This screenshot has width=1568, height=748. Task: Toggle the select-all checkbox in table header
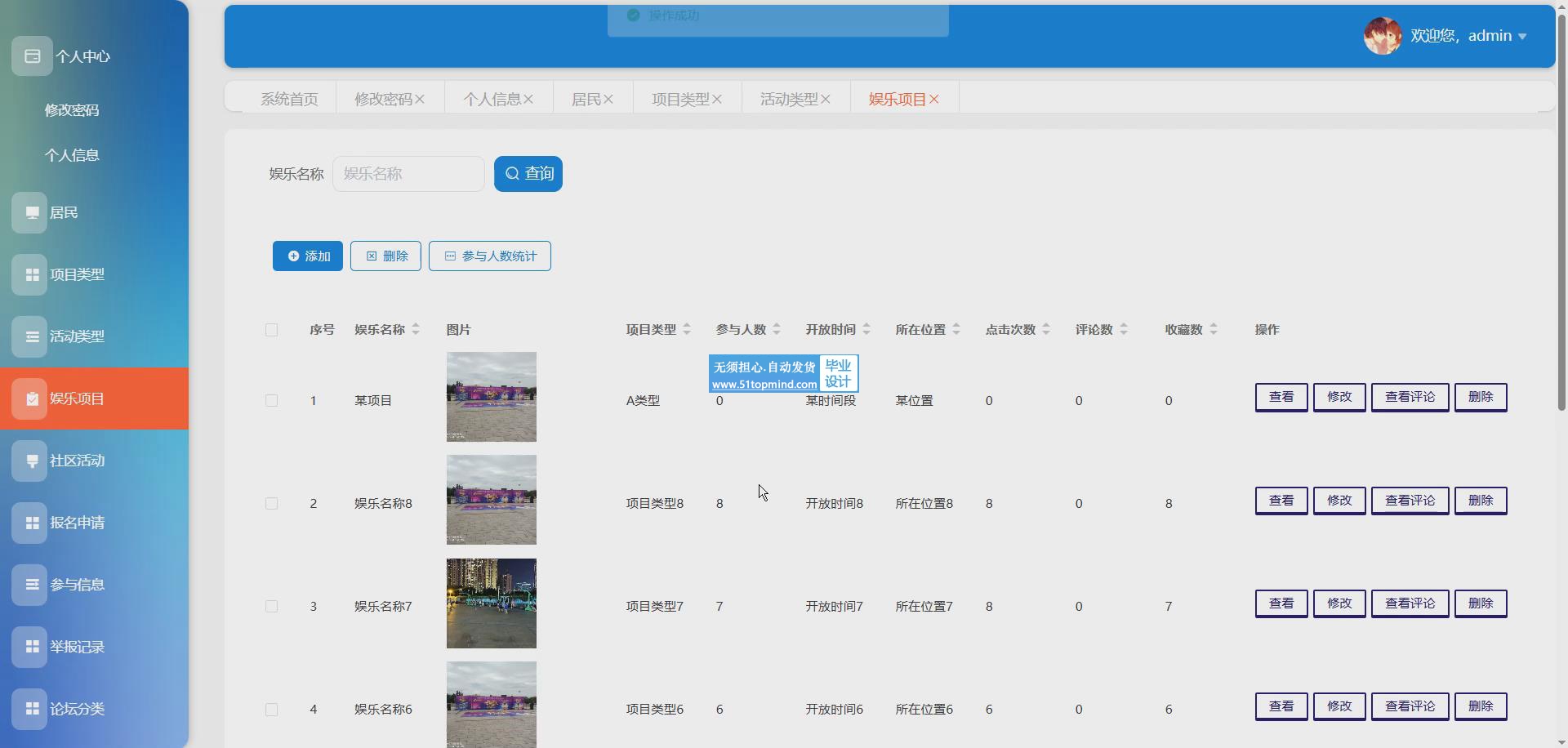click(x=271, y=330)
